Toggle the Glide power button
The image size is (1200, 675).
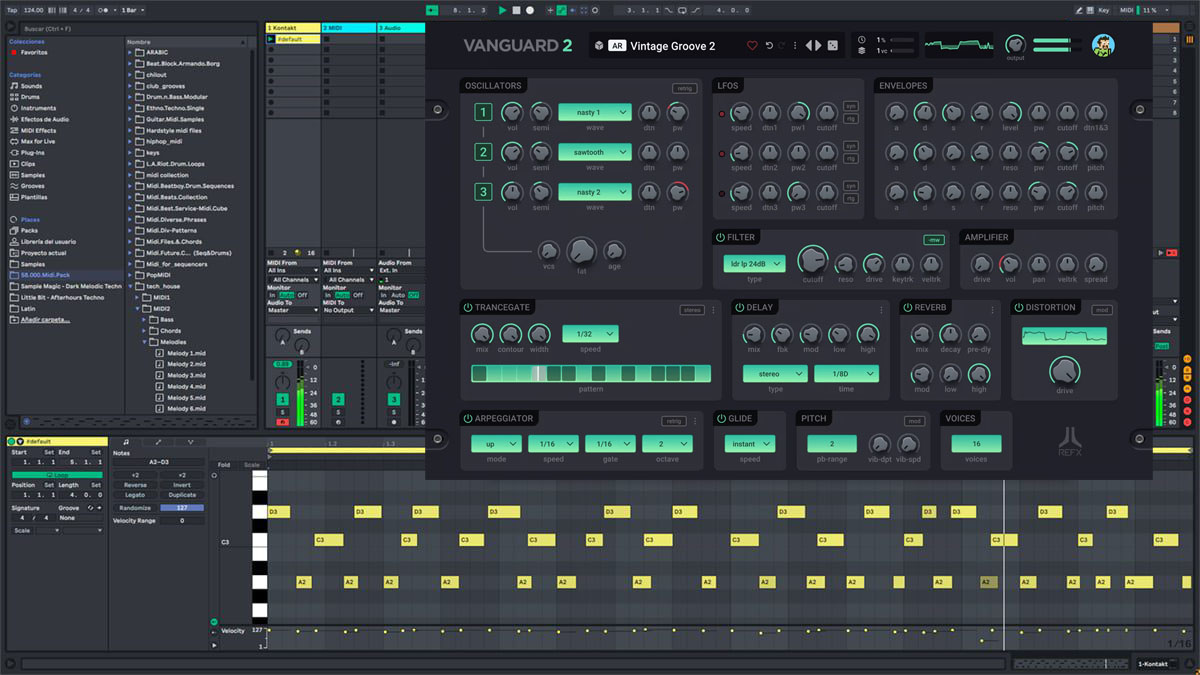pos(720,418)
